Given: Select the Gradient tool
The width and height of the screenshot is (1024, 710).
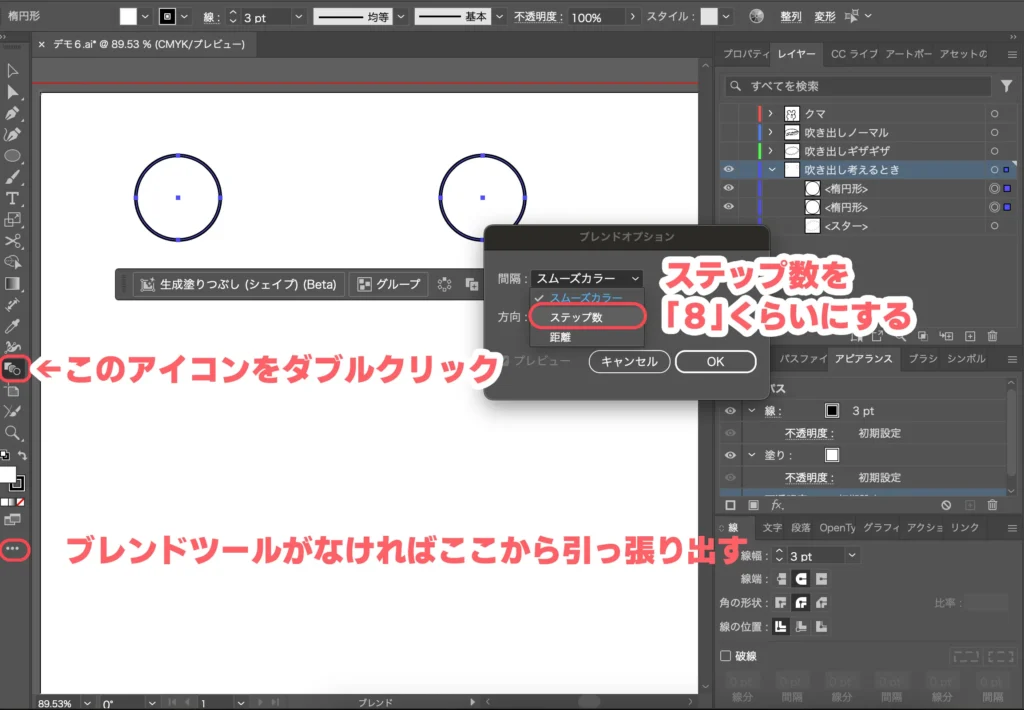Looking at the screenshot, I should click(x=13, y=282).
